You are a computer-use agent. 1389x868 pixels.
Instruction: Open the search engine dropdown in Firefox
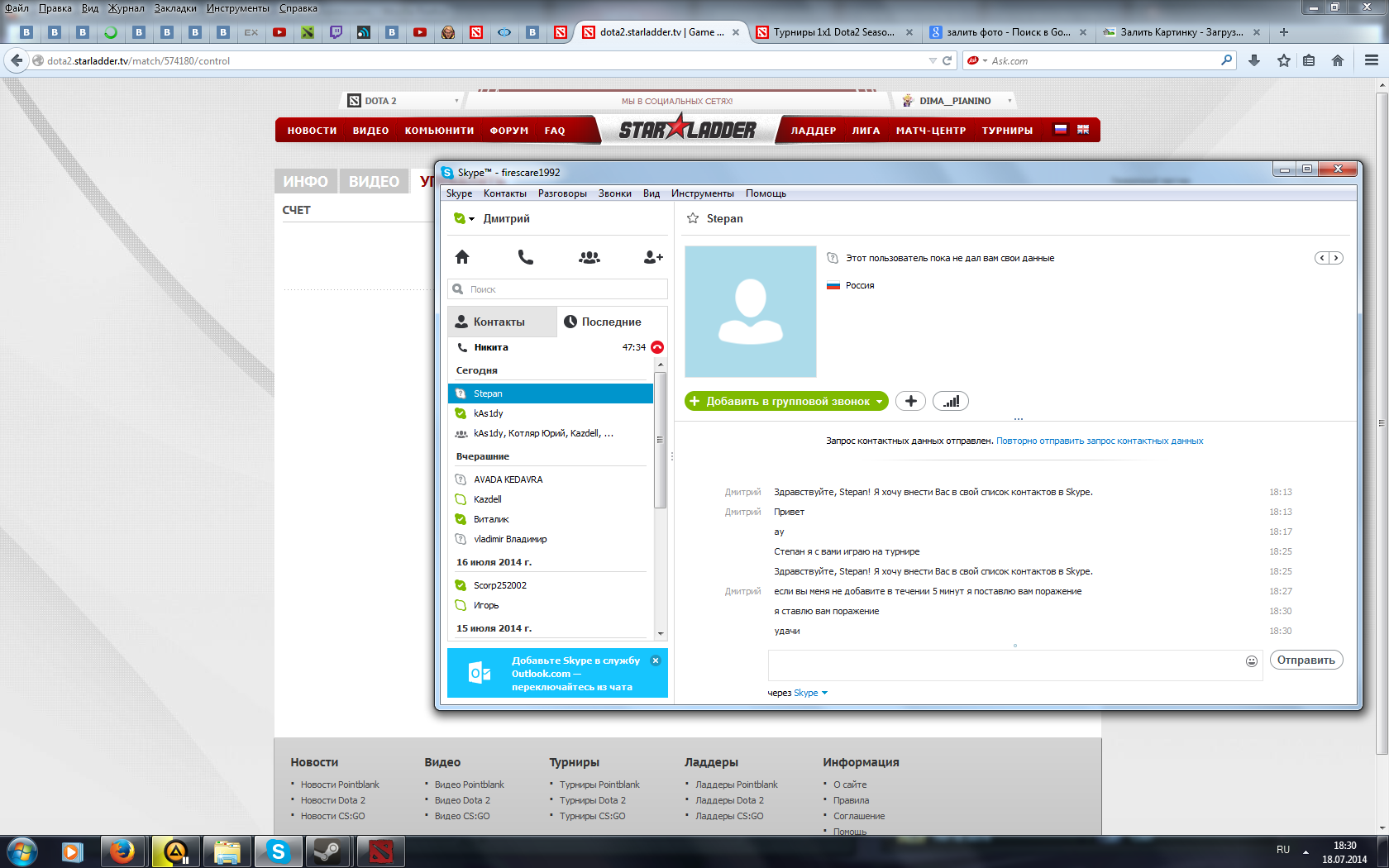coord(985,60)
